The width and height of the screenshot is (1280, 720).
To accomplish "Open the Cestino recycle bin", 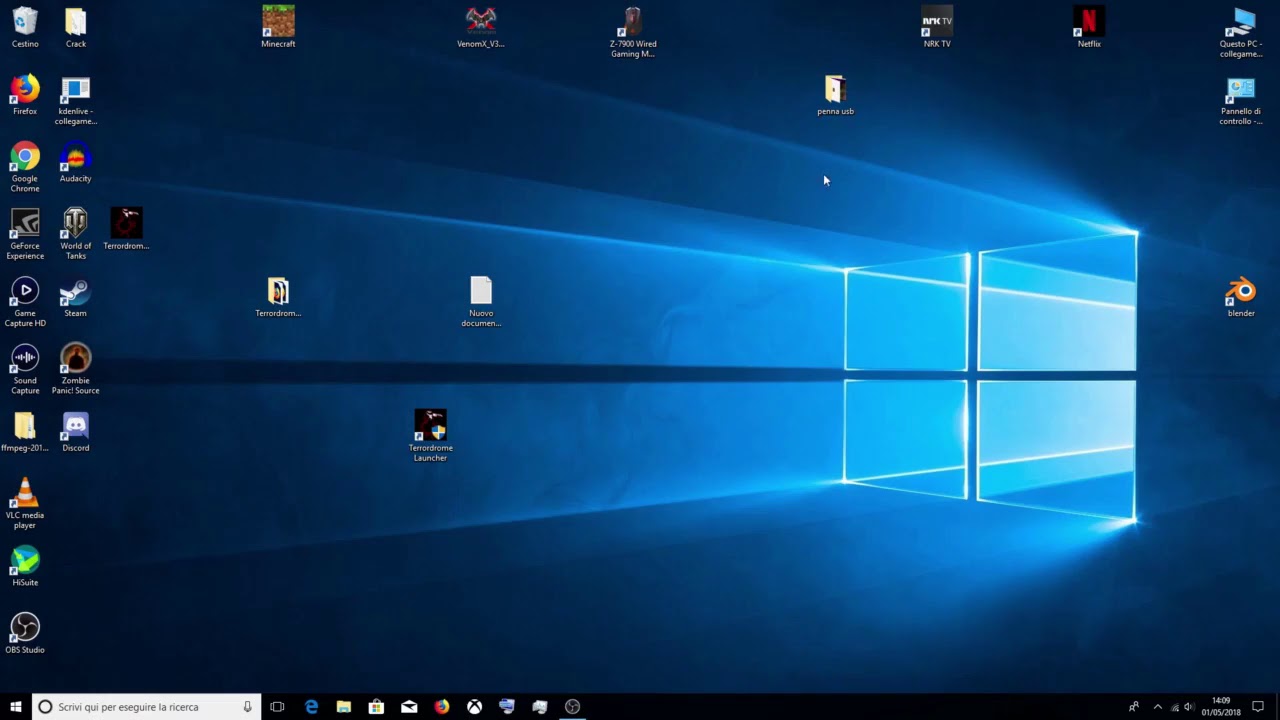I will point(25,28).
